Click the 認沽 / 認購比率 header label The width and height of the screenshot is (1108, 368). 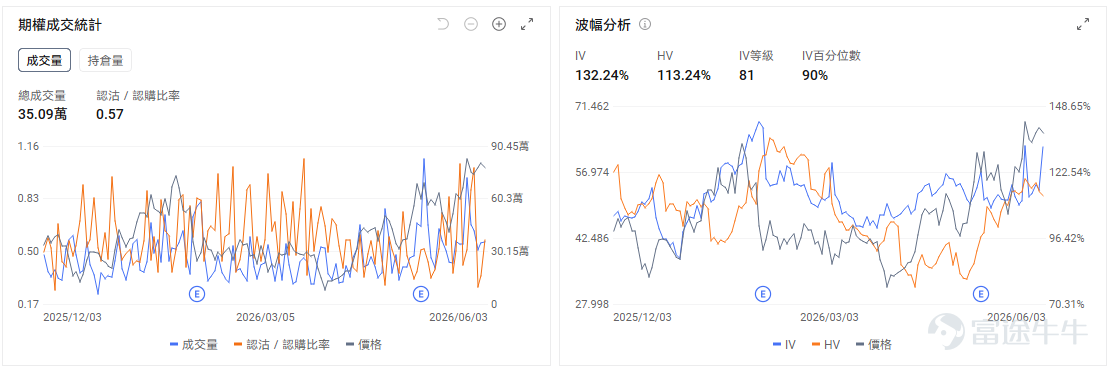tap(138, 95)
